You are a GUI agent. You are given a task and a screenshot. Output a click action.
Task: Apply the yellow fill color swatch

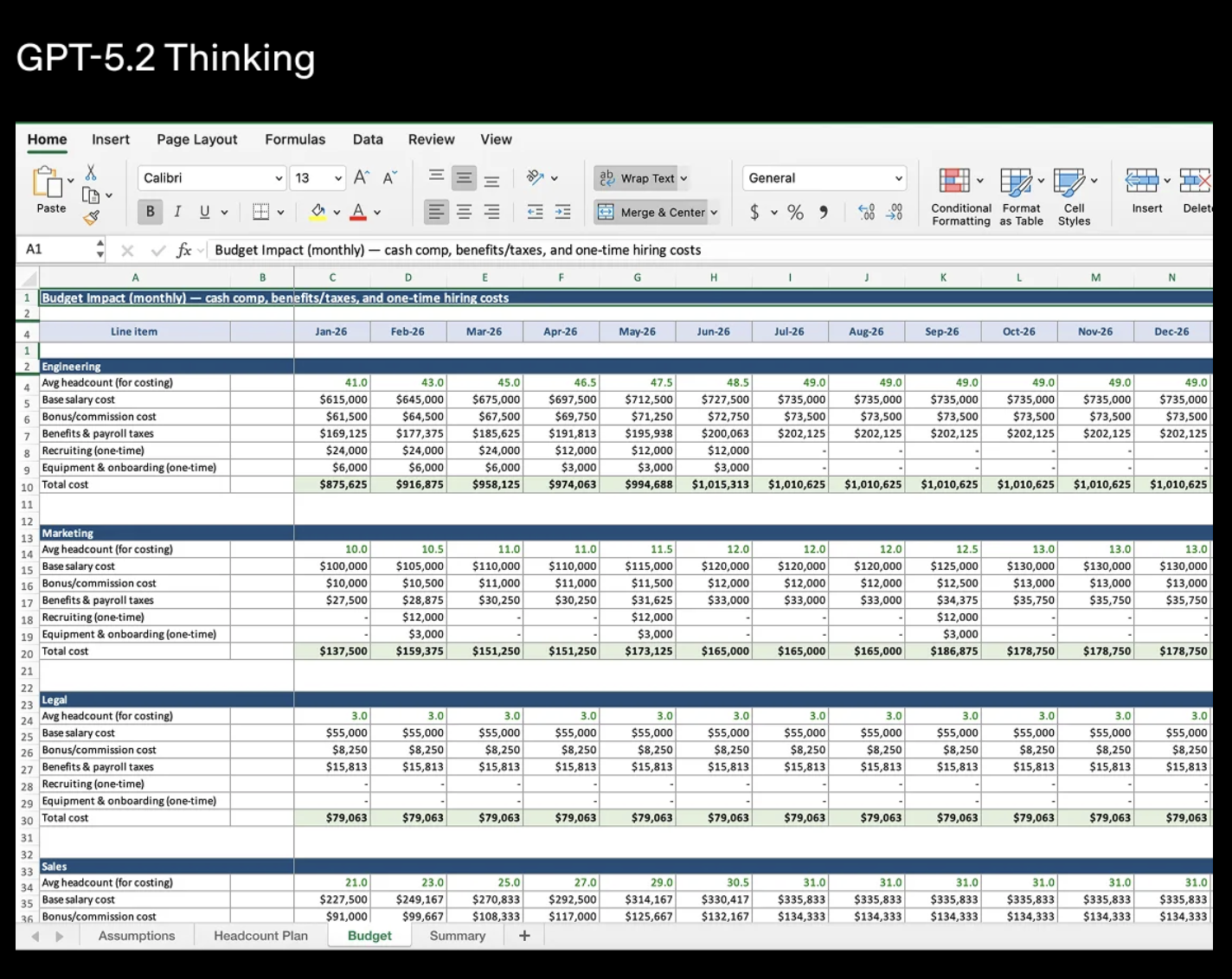click(x=318, y=212)
